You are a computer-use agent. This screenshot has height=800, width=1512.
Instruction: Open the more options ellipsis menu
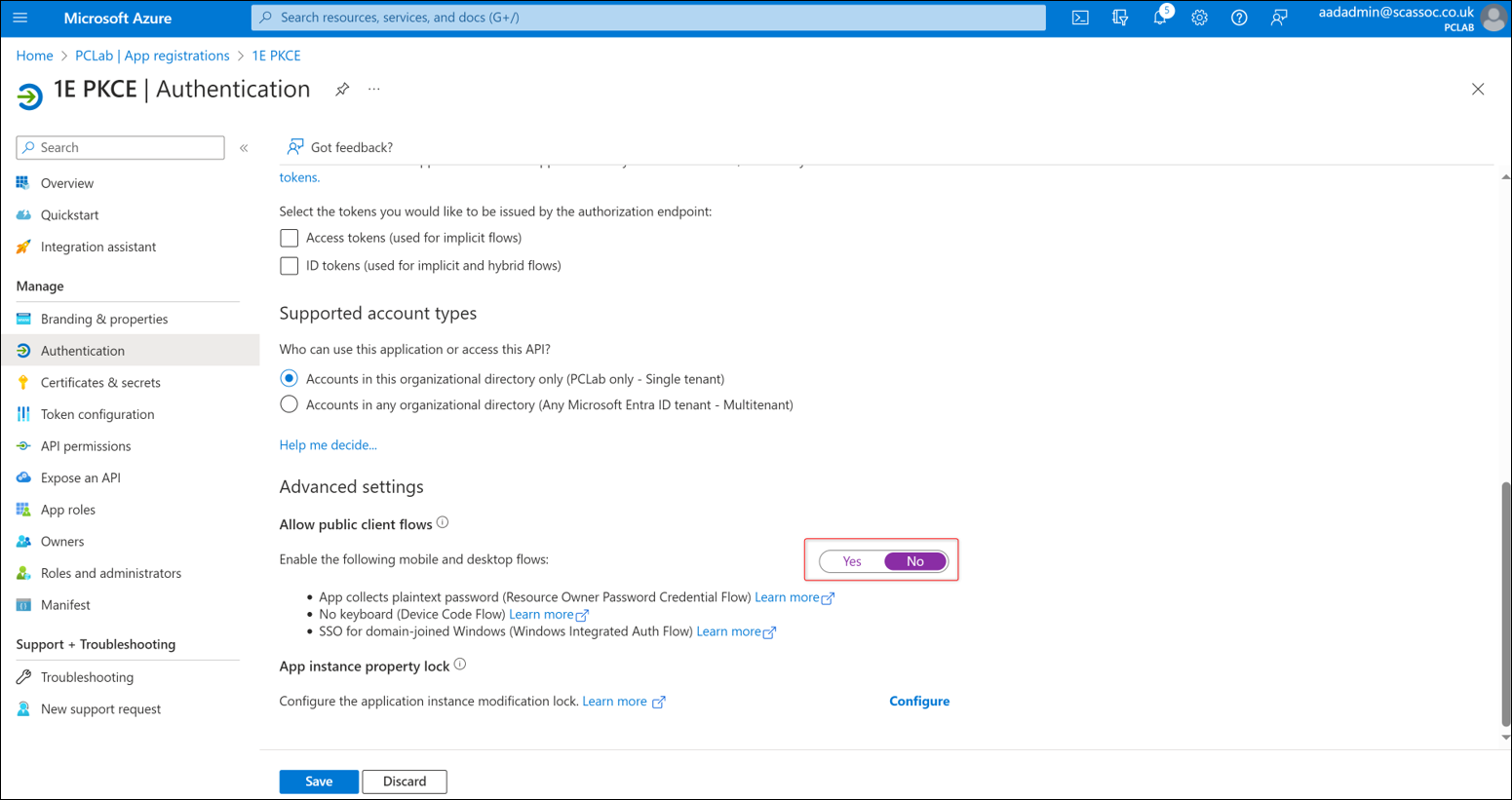point(374,90)
